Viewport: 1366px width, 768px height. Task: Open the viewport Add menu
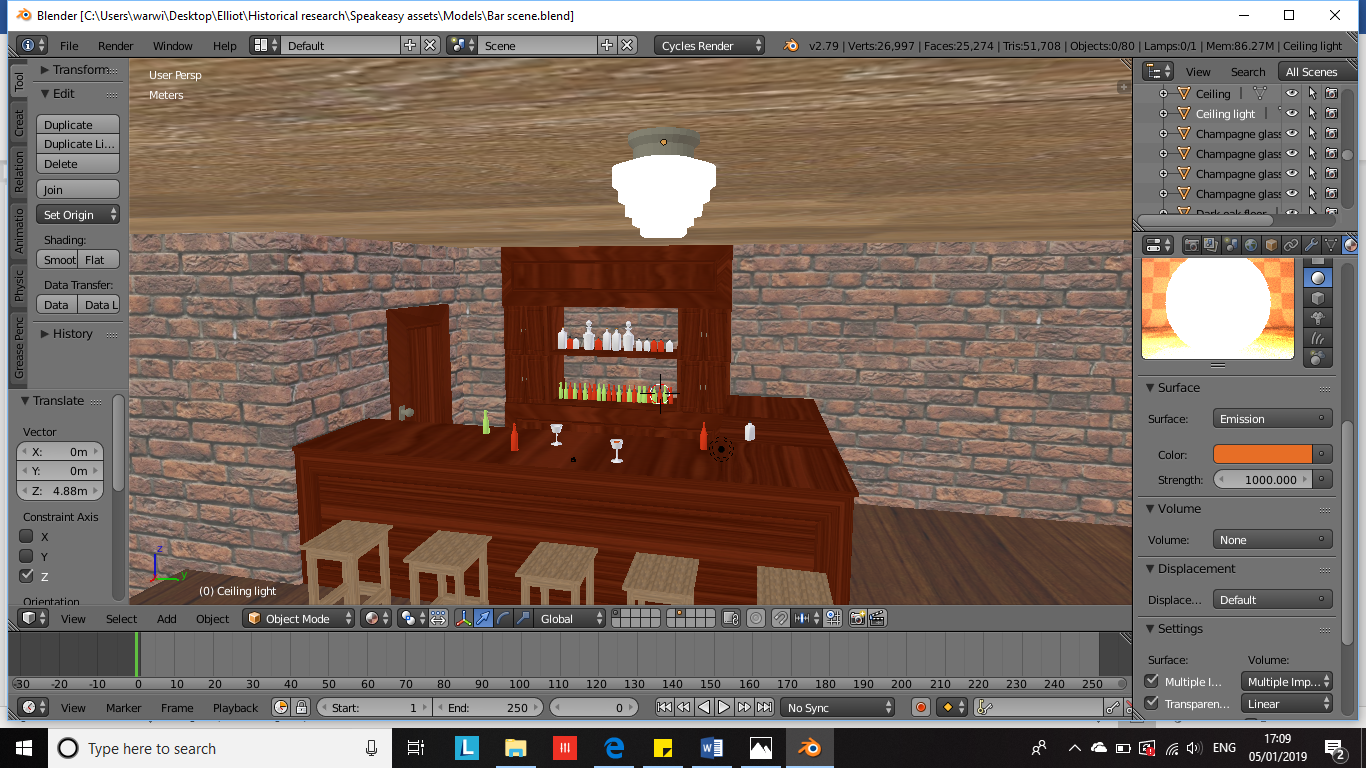tap(166, 619)
